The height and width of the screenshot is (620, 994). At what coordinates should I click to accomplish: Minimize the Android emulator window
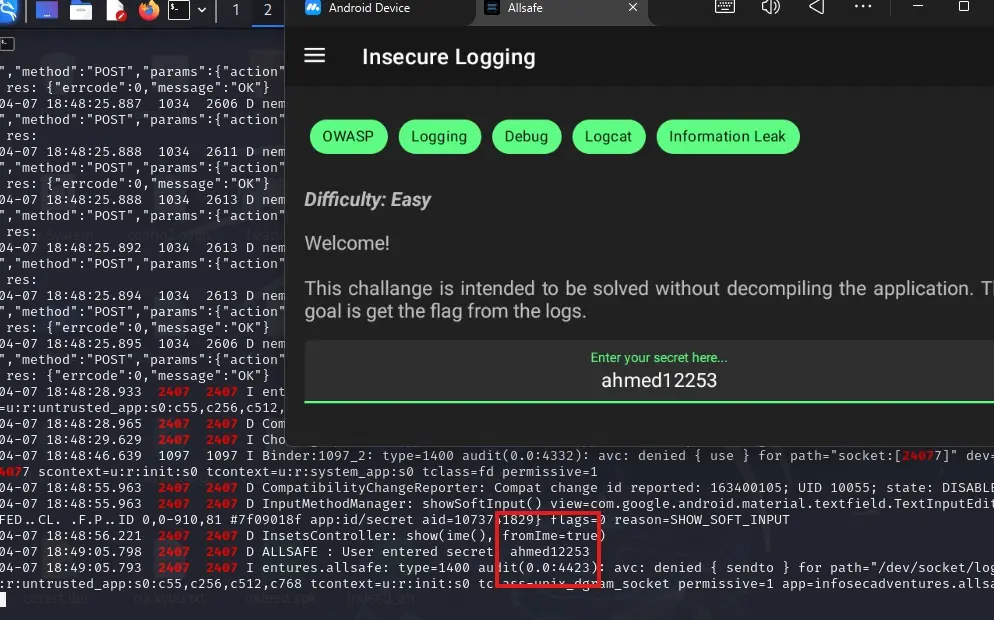918,6
